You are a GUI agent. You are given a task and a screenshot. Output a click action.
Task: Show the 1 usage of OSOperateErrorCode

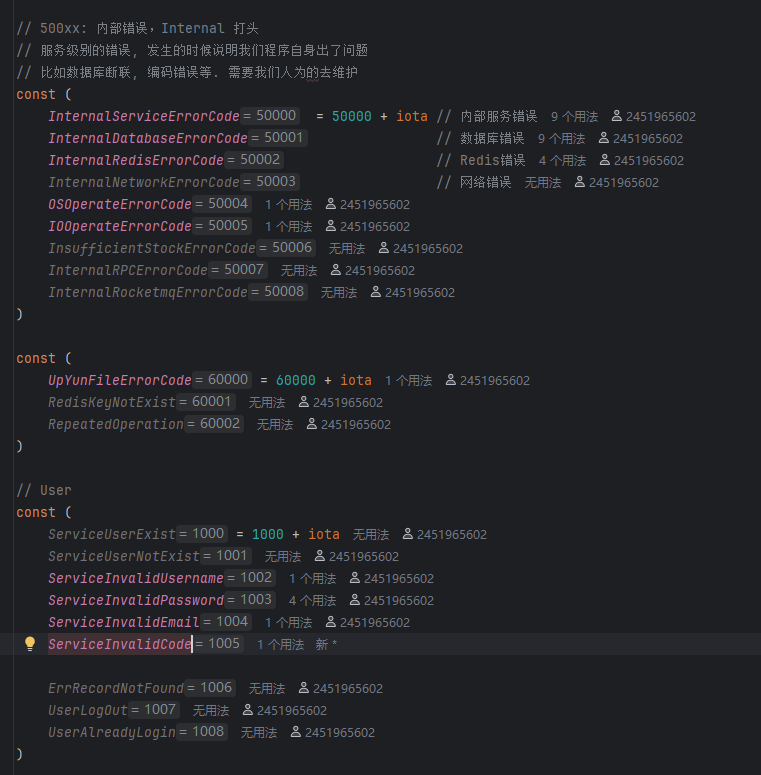(x=289, y=205)
